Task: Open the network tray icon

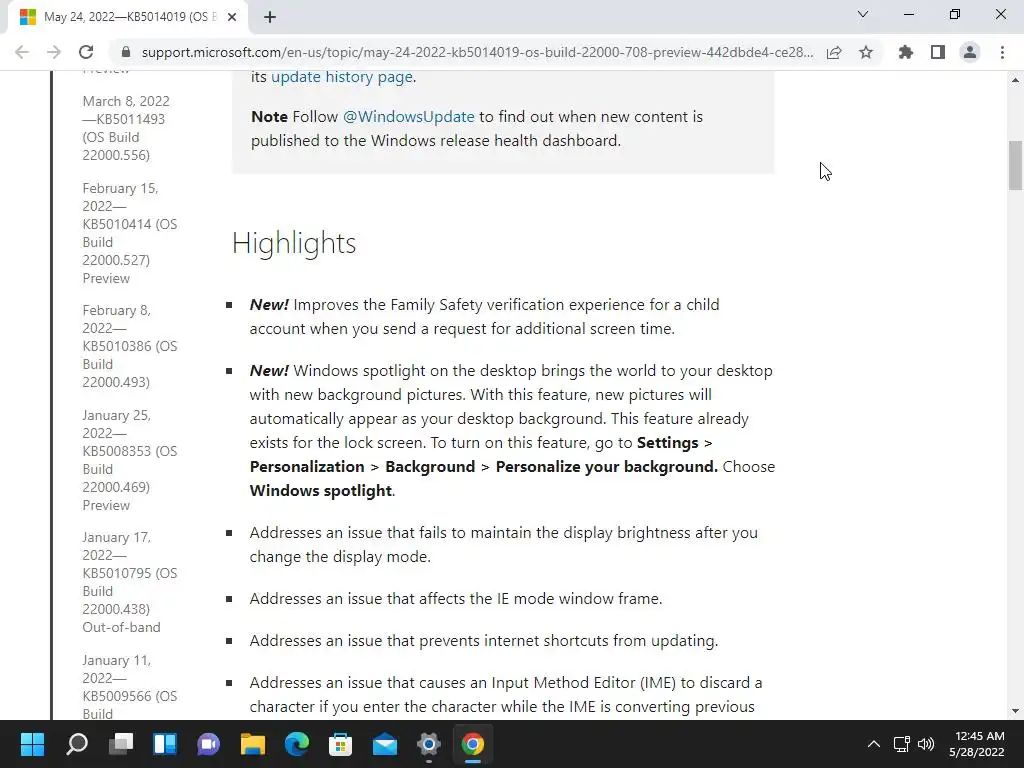Action: [902, 744]
